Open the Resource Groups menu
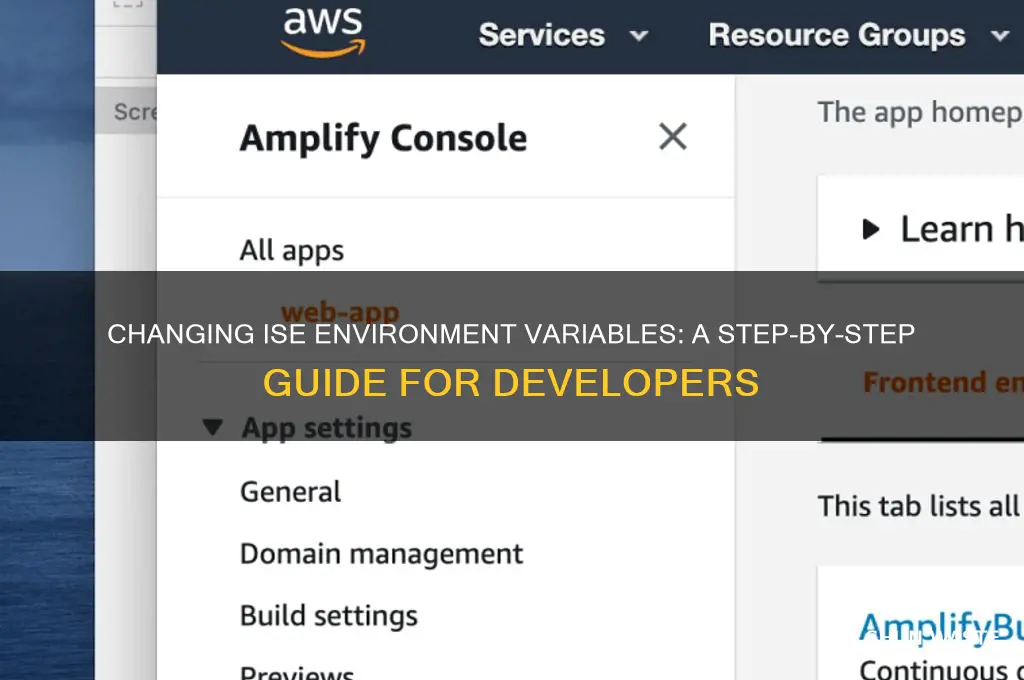Image resolution: width=1024 pixels, height=680 pixels. [837, 35]
